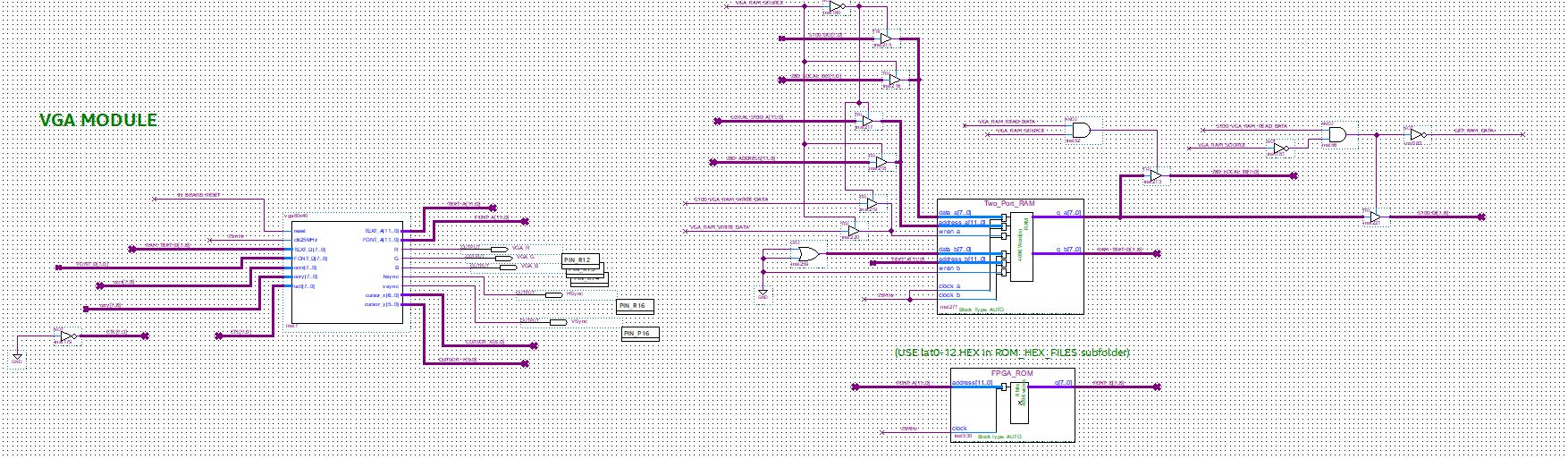Select the VGA MODULE title text
Viewport: 1568px width, 459px height.
pos(98,120)
